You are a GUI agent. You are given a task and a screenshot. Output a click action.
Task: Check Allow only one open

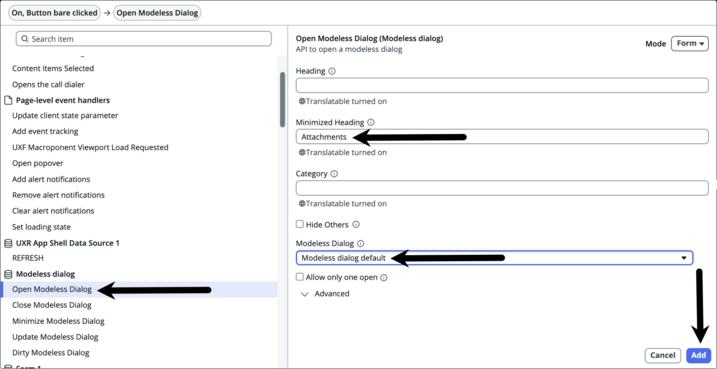pyautogui.click(x=300, y=277)
